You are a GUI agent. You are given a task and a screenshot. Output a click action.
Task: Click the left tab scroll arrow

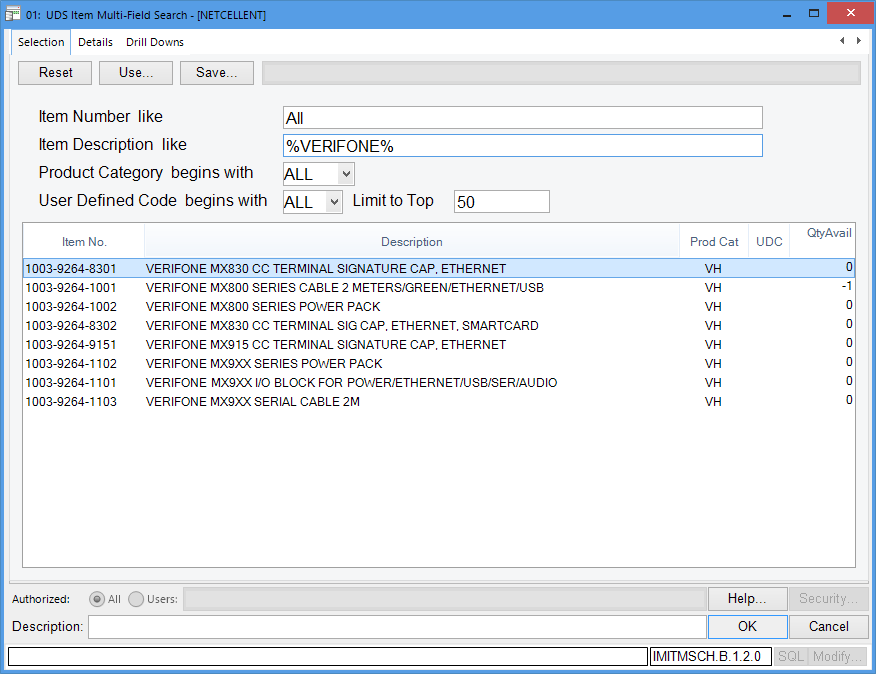click(x=842, y=40)
